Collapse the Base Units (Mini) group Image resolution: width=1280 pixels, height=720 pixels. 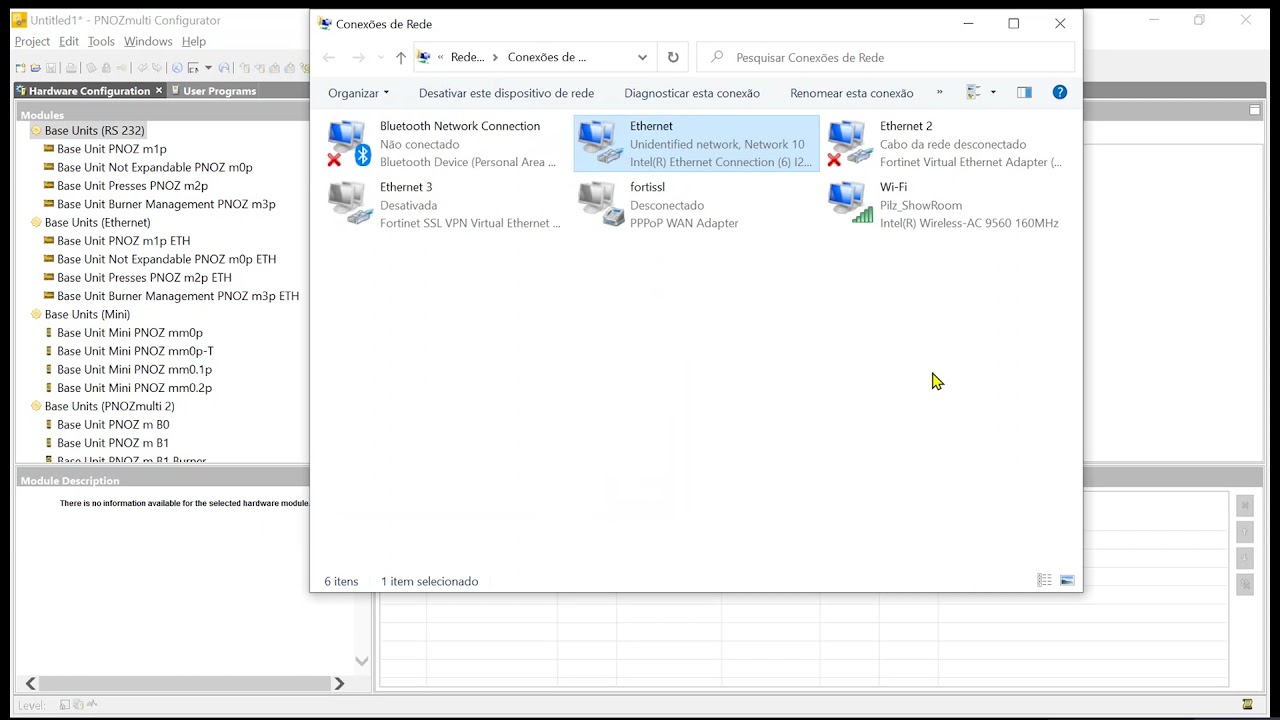pyautogui.click(x=36, y=314)
